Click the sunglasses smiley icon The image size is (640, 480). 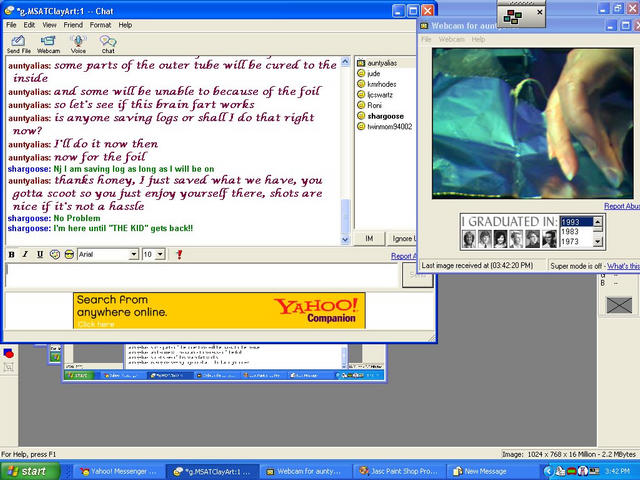click(69, 254)
